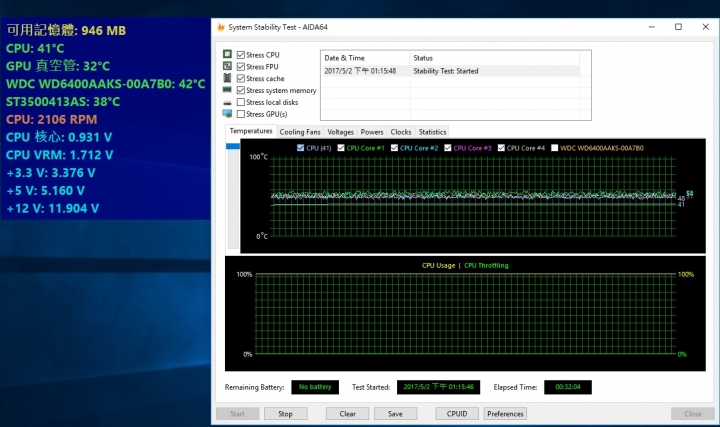
Task: Click the No battery indicator field
Action: pyautogui.click(x=315, y=387)
